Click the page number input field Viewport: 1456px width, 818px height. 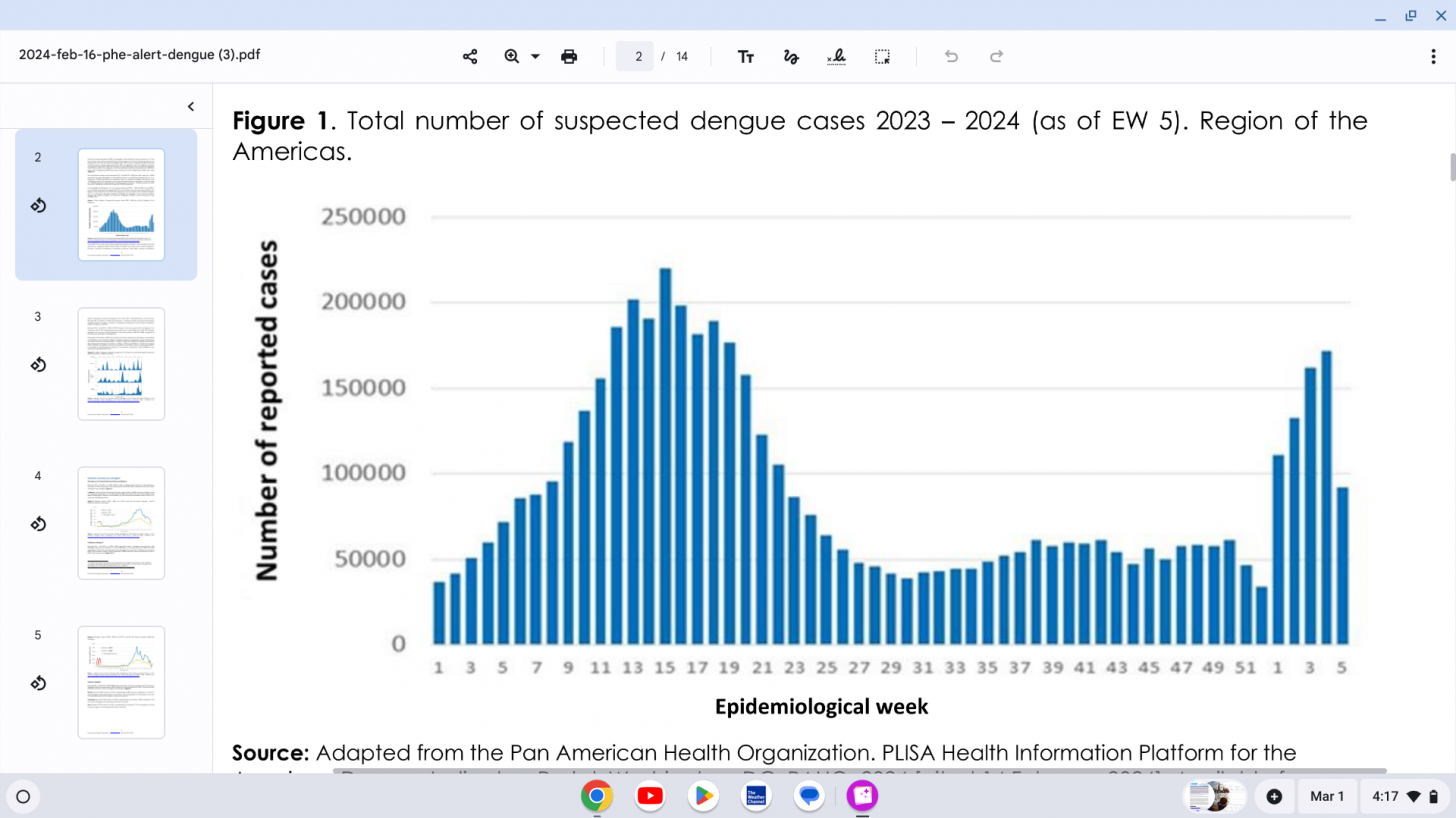[636, 56]
